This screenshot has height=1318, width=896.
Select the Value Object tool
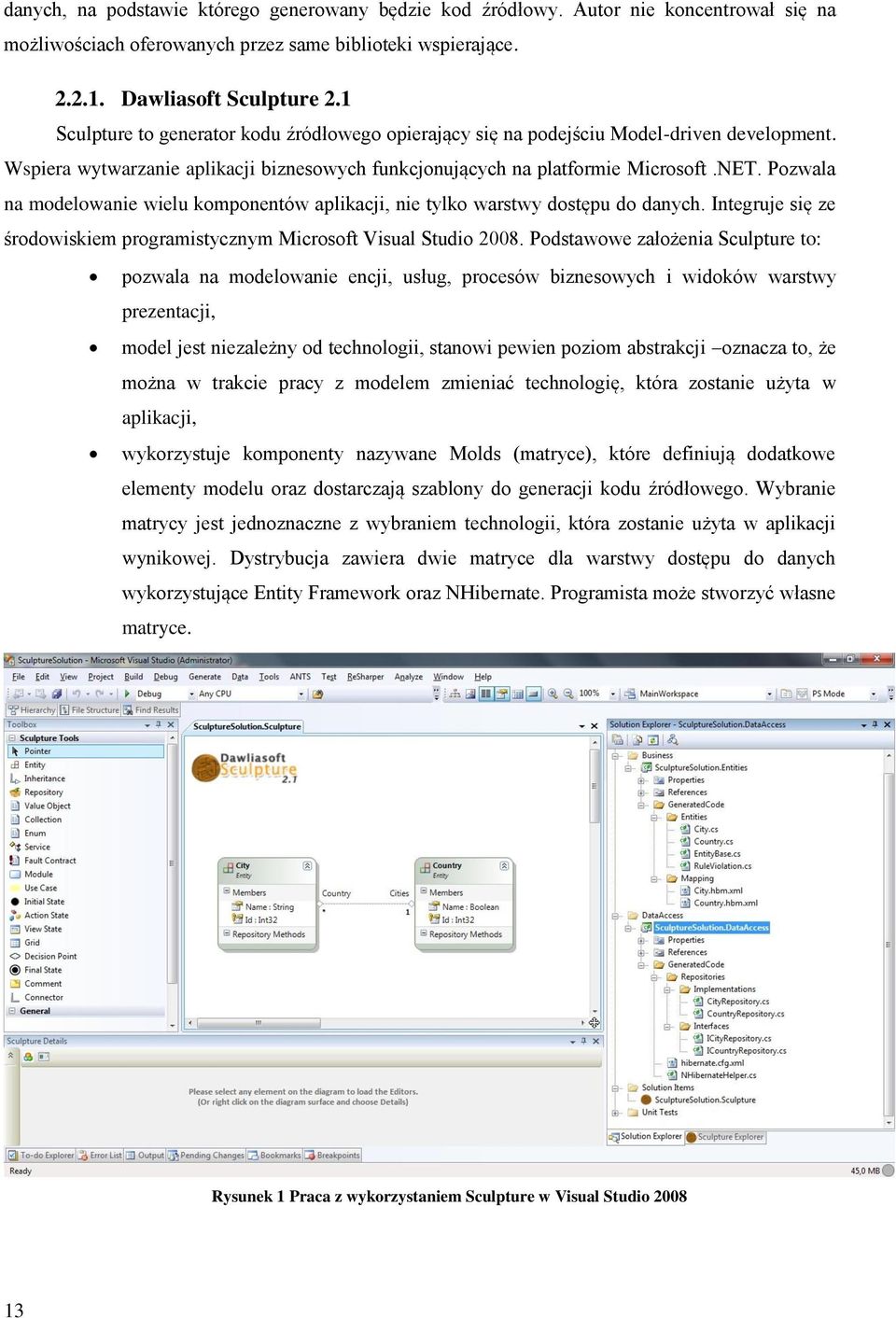tap(87, 806)
